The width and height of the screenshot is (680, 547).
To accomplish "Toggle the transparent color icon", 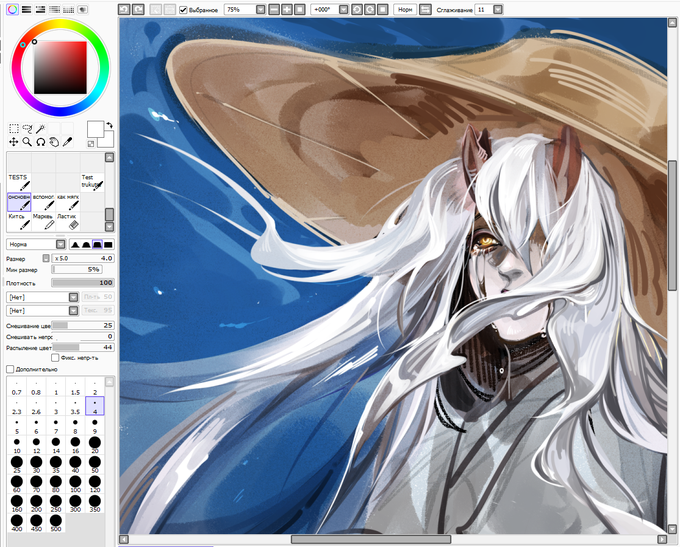I will [x=91, y=144].
